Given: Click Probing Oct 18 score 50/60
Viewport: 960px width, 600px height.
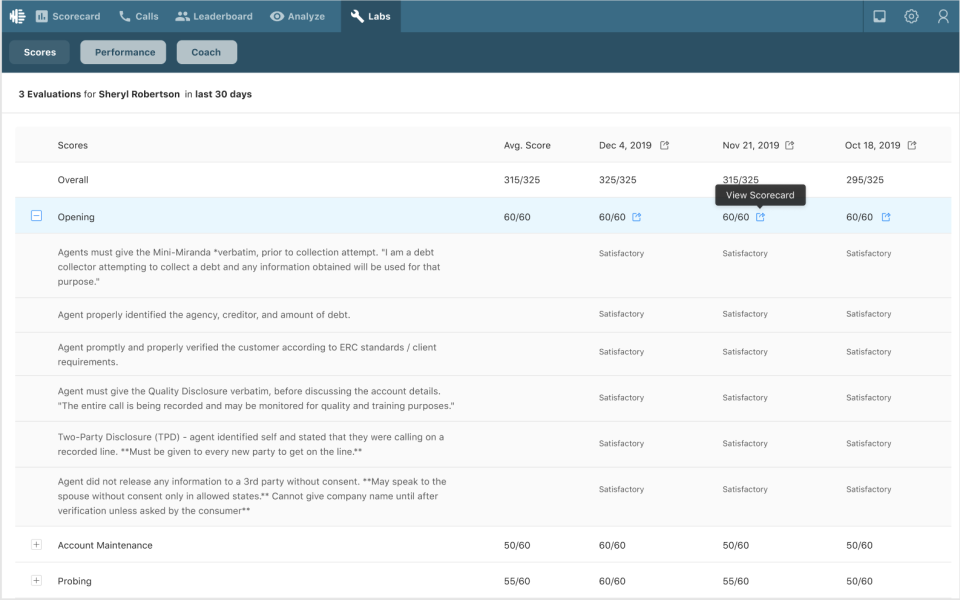Looking at the screenshot, I should click(x=859, y=581).
